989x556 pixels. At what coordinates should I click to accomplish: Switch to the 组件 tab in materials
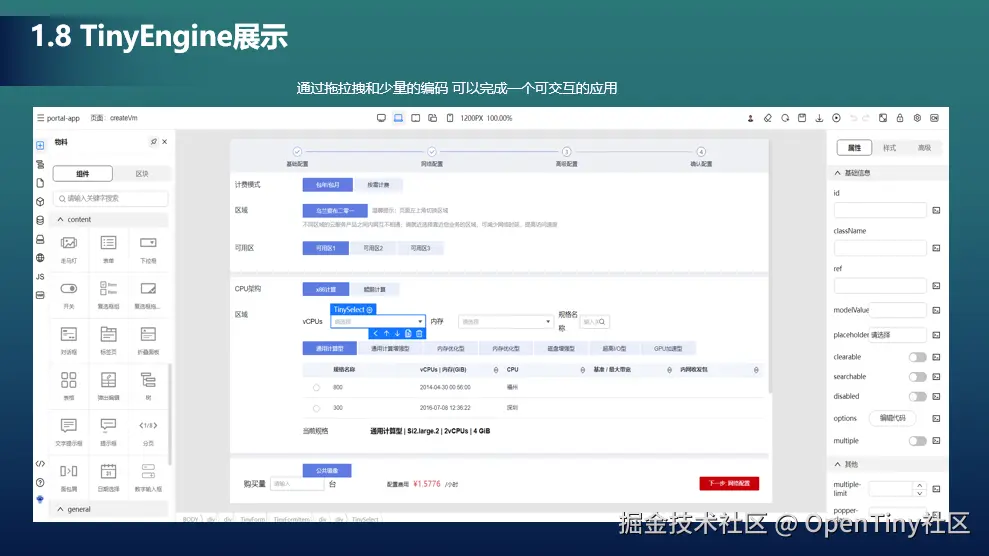tap(83, 173)
